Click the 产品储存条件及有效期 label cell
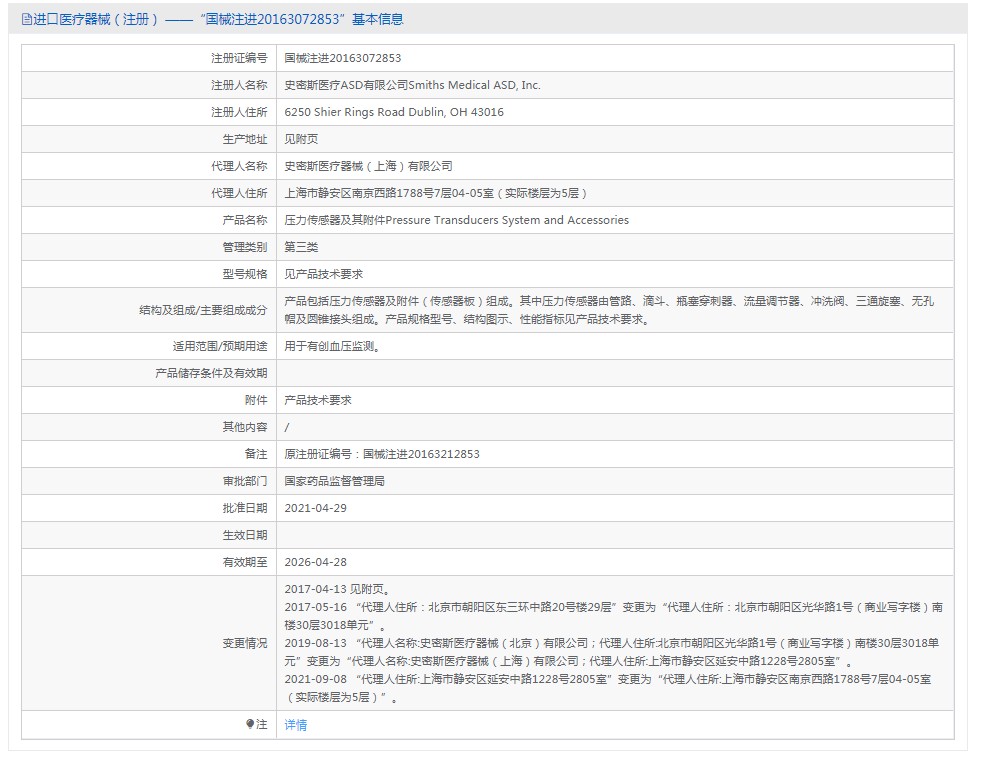Viewport: 995px width, 766px height. [x=149, y=373]
